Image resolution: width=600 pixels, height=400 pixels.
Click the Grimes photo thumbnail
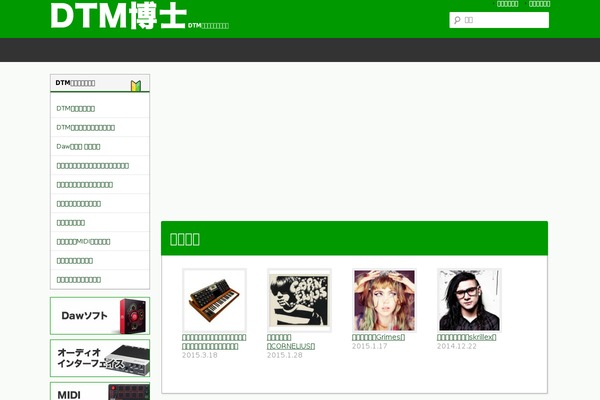pos(384,300)
